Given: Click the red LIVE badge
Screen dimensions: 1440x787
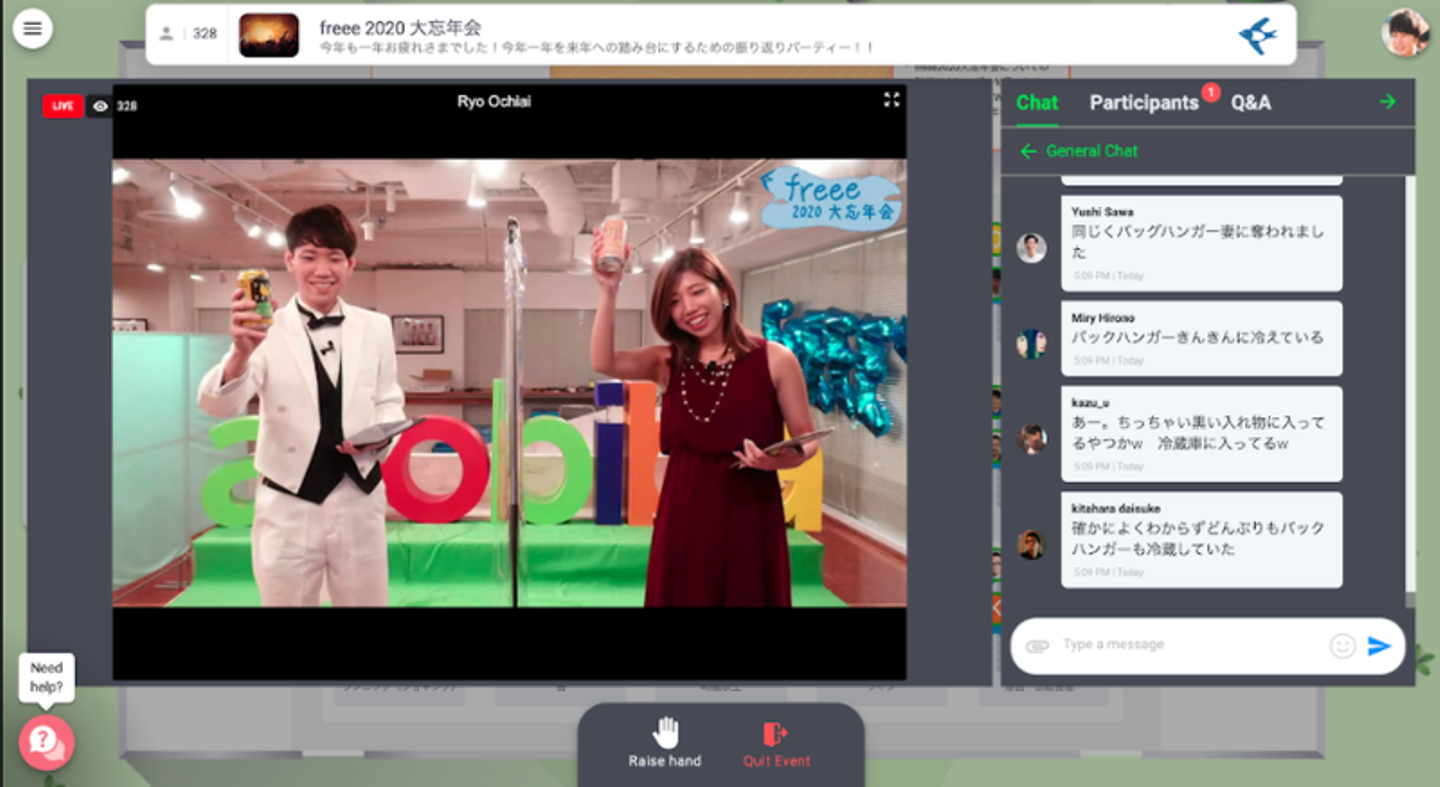Looking at the screenshot, I should point(62,106).
